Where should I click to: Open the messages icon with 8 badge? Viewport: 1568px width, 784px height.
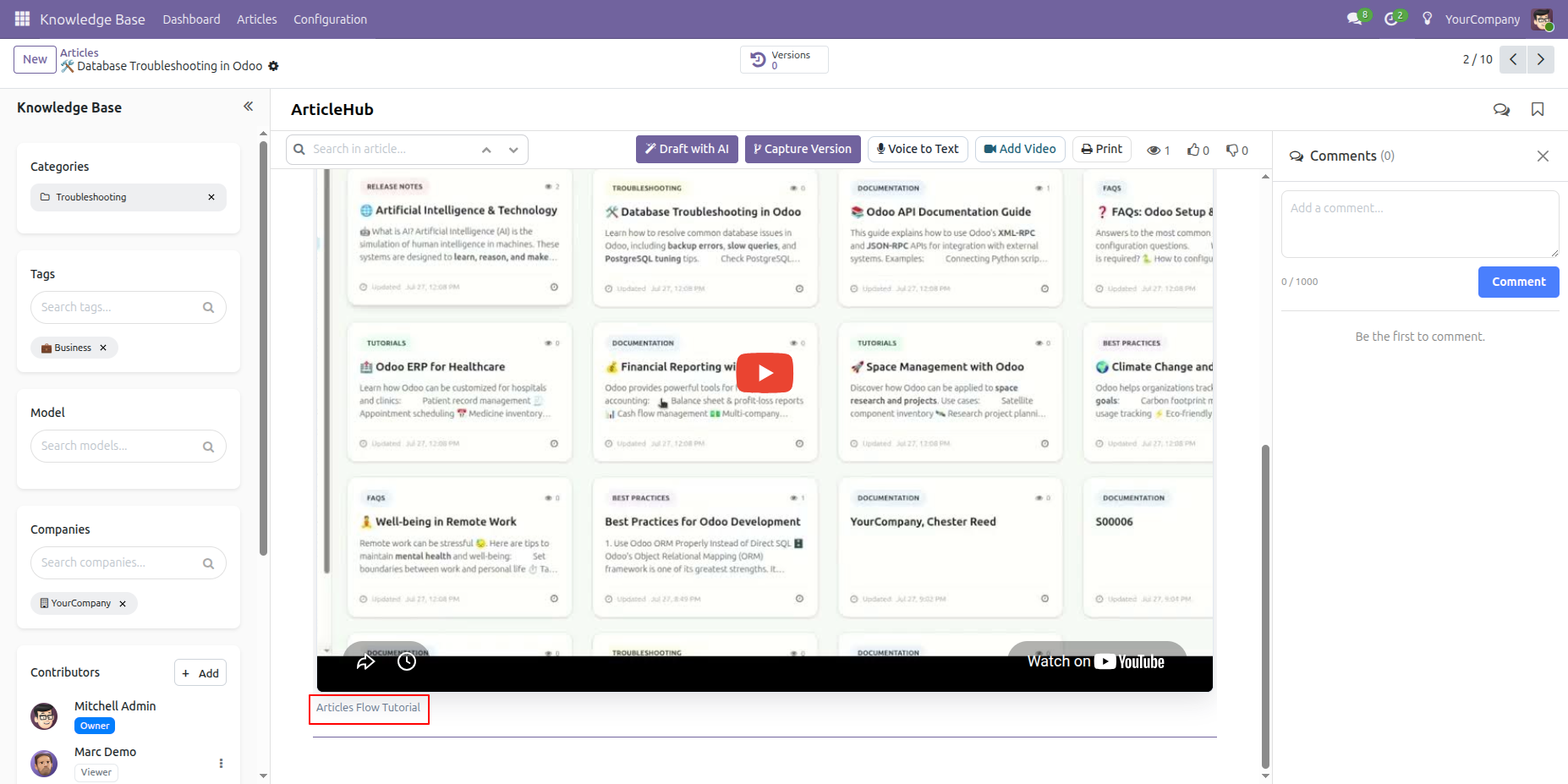point(1357,19)
